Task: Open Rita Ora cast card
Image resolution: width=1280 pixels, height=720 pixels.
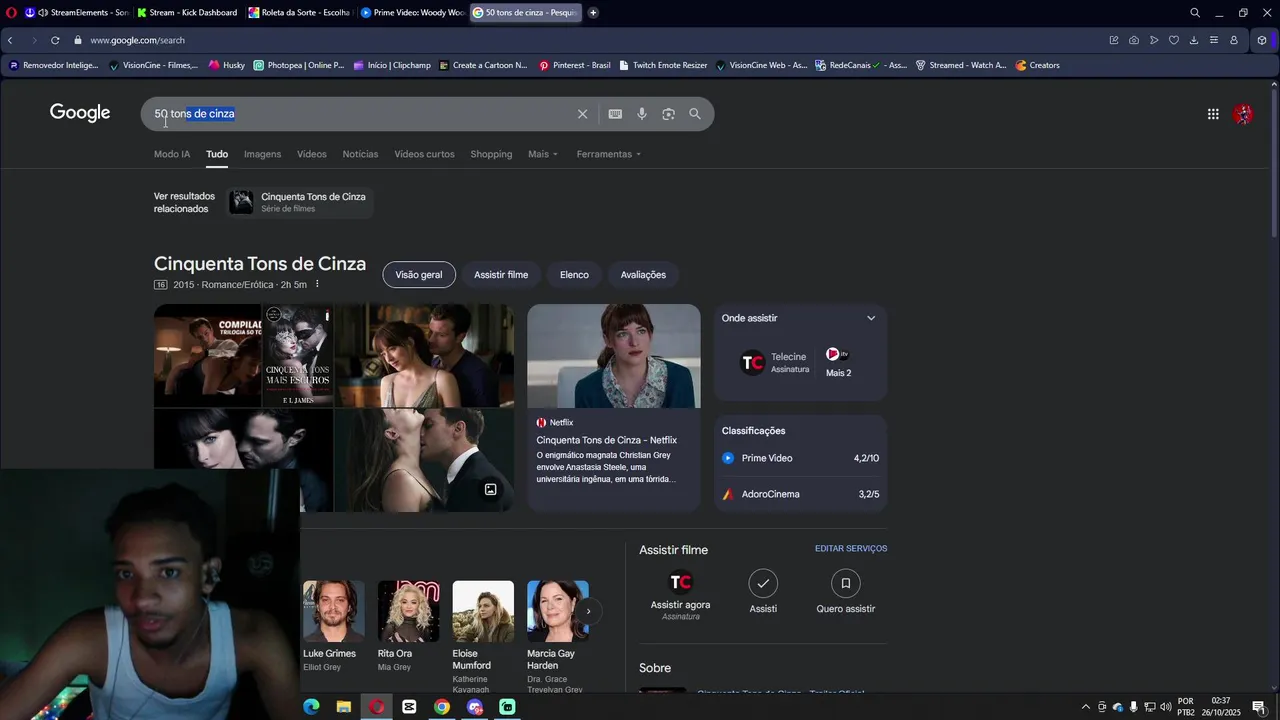Action: pos(408,627)
